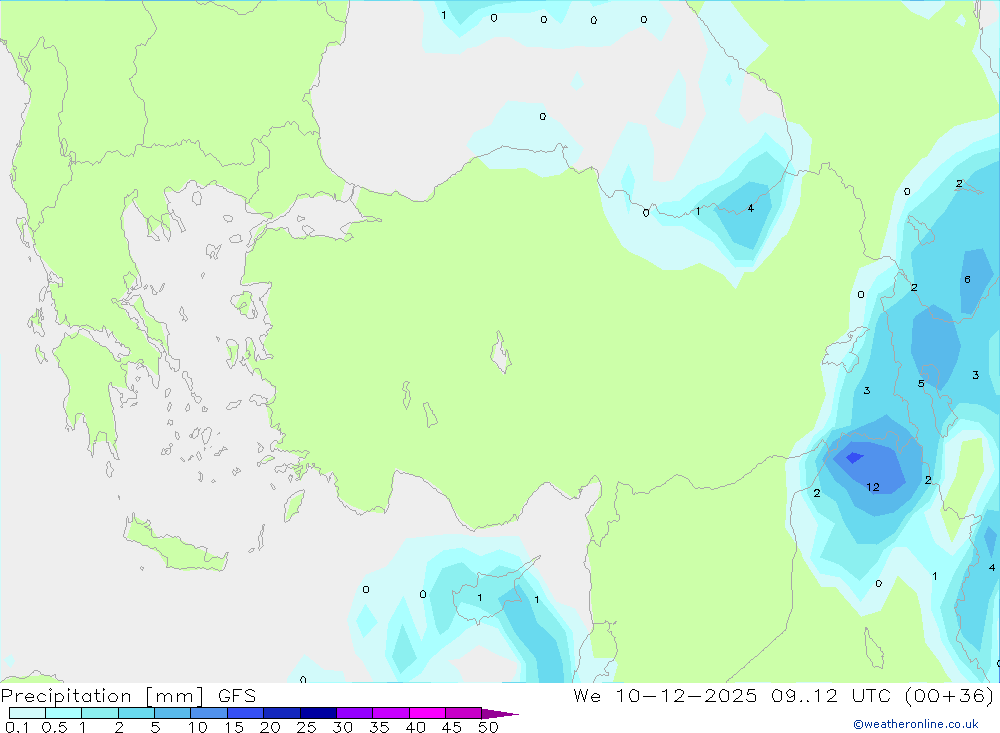Select the 45–50 mm legend swatch

coord(463,713)
